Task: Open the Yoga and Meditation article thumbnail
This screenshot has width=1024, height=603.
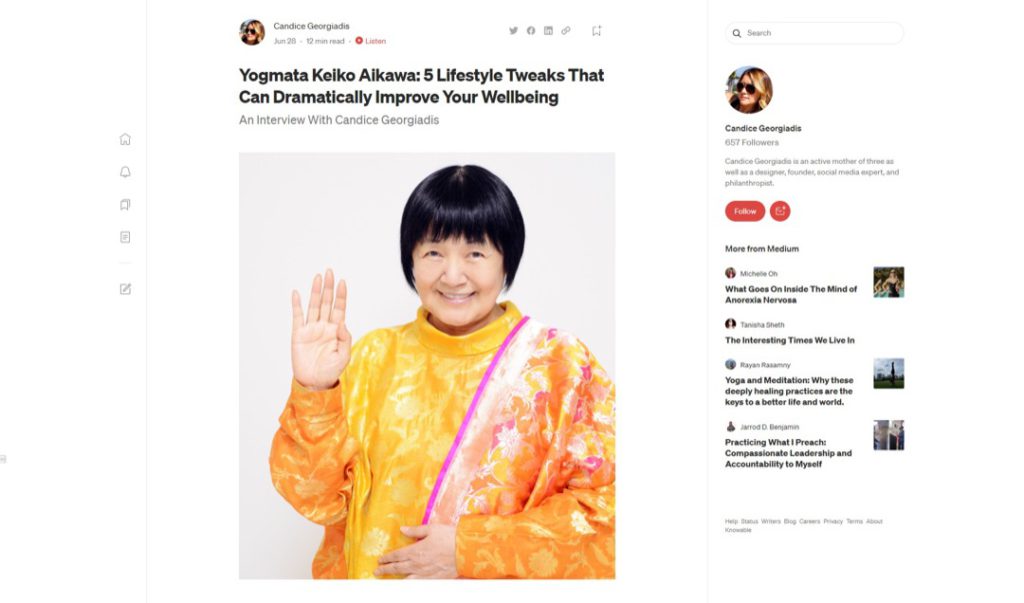Action: coord(889,373)
